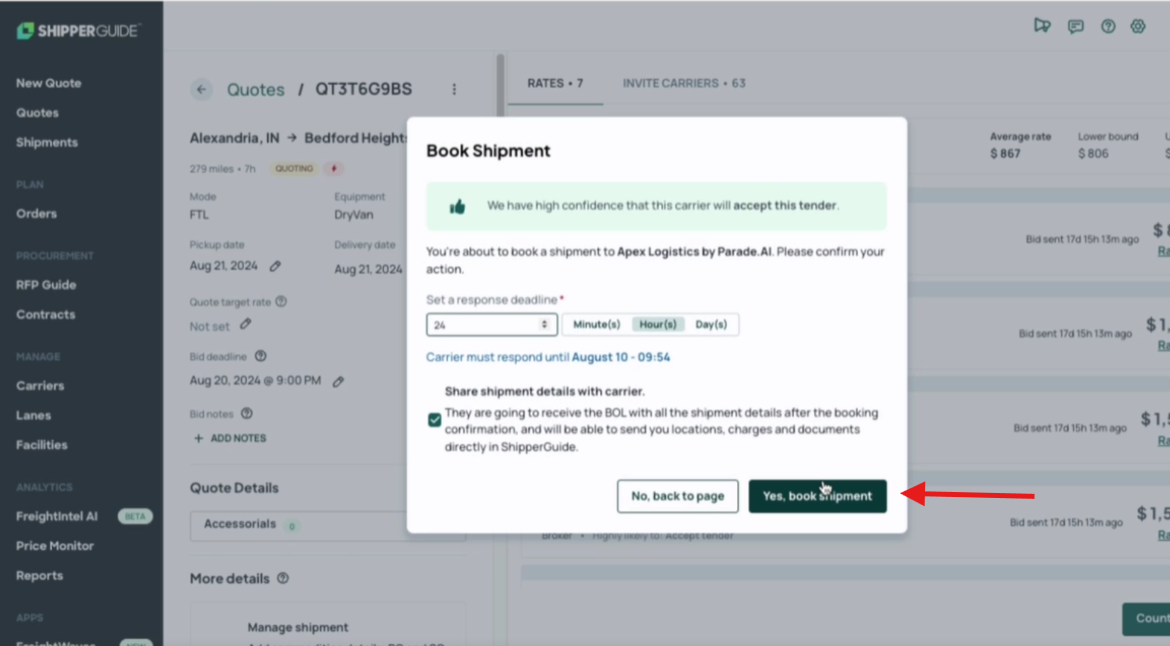The image size is (1170, 646).
Task: Show help for Bid notes
Action: point(247,414)
